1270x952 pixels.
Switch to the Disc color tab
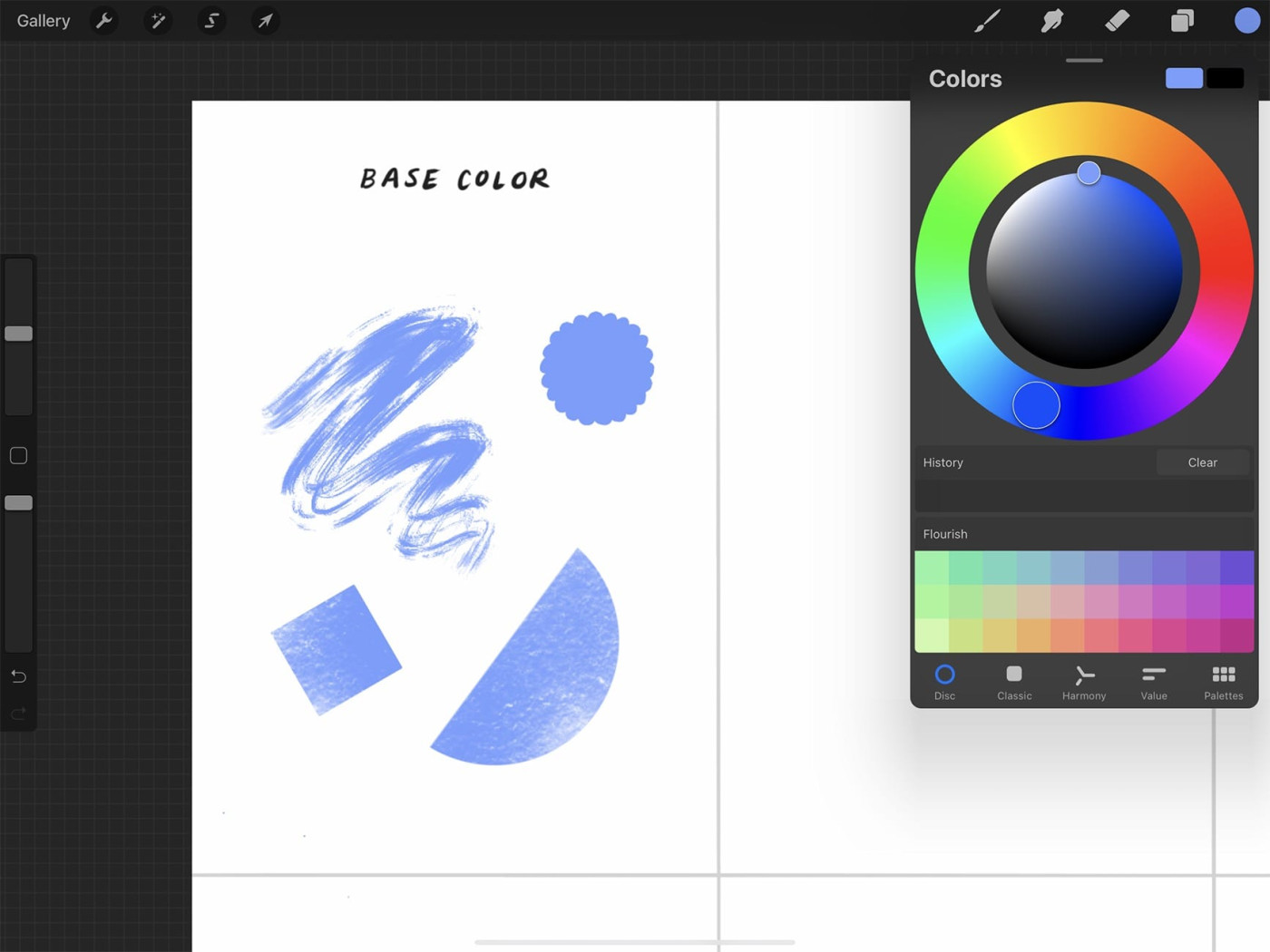944,682
